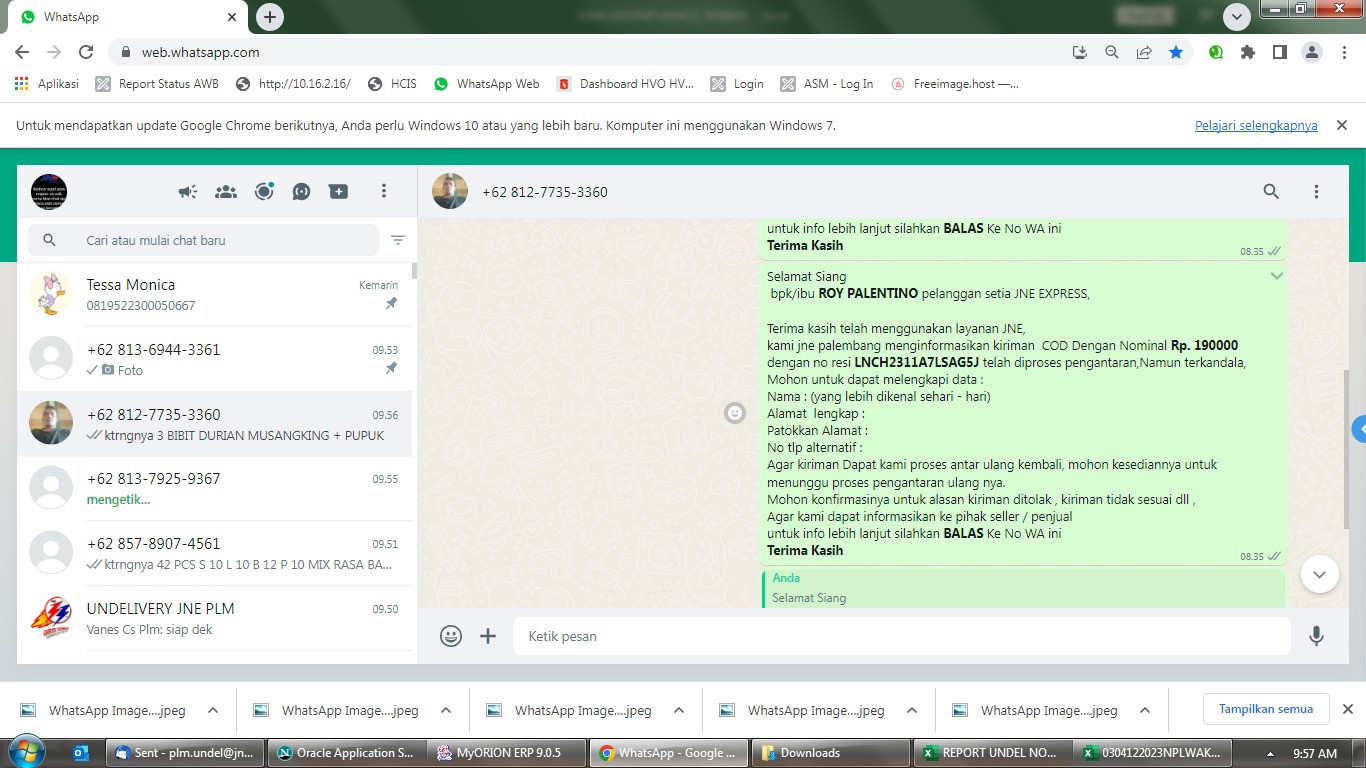
Task: Reload the WhatsApp Web page
Action: tap(86, 52)
